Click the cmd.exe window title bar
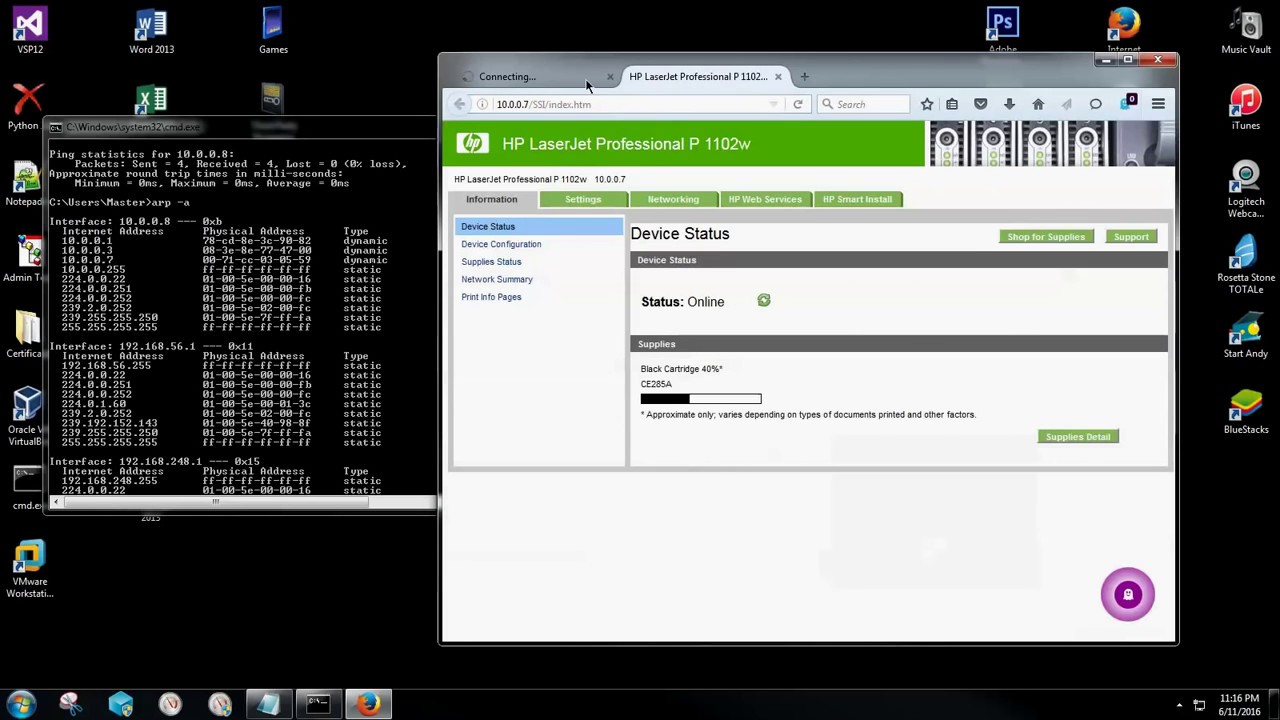Viewport: 1280px width, 720px height. pyautogui.click(x=240, y=127)
